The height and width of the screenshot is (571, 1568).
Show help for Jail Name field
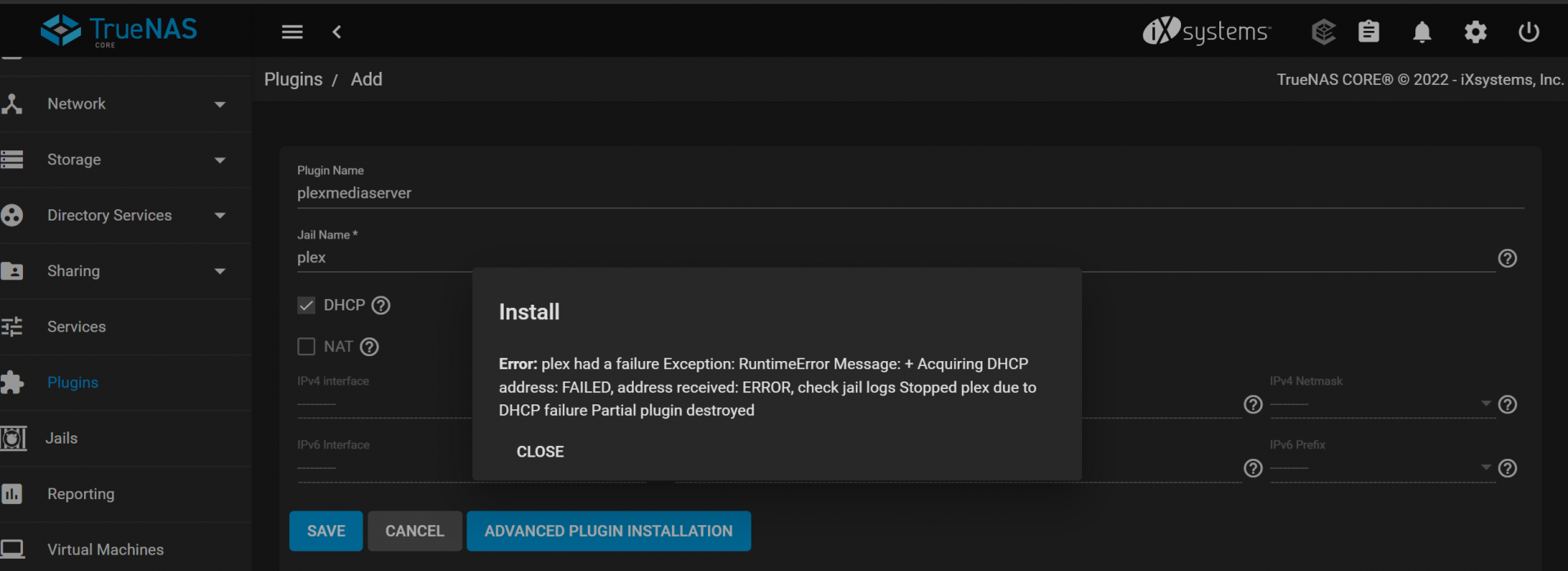pos(1508,258)
